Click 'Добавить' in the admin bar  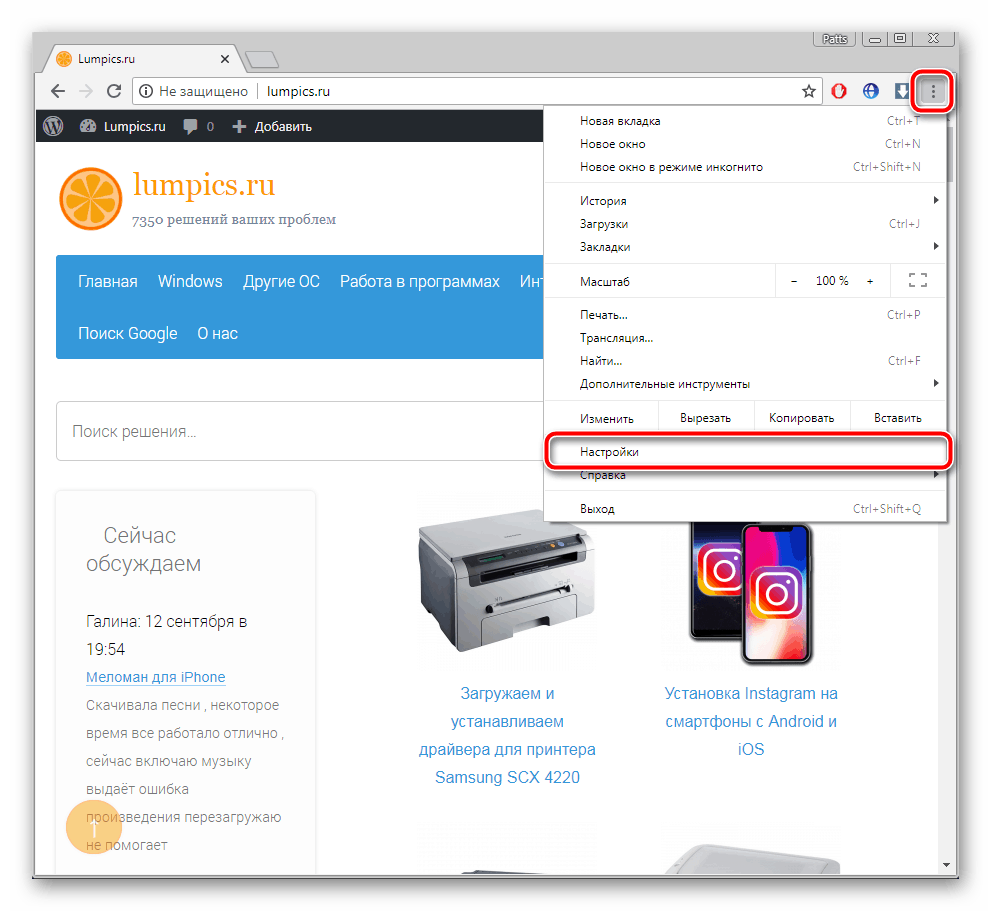point(272,126)
